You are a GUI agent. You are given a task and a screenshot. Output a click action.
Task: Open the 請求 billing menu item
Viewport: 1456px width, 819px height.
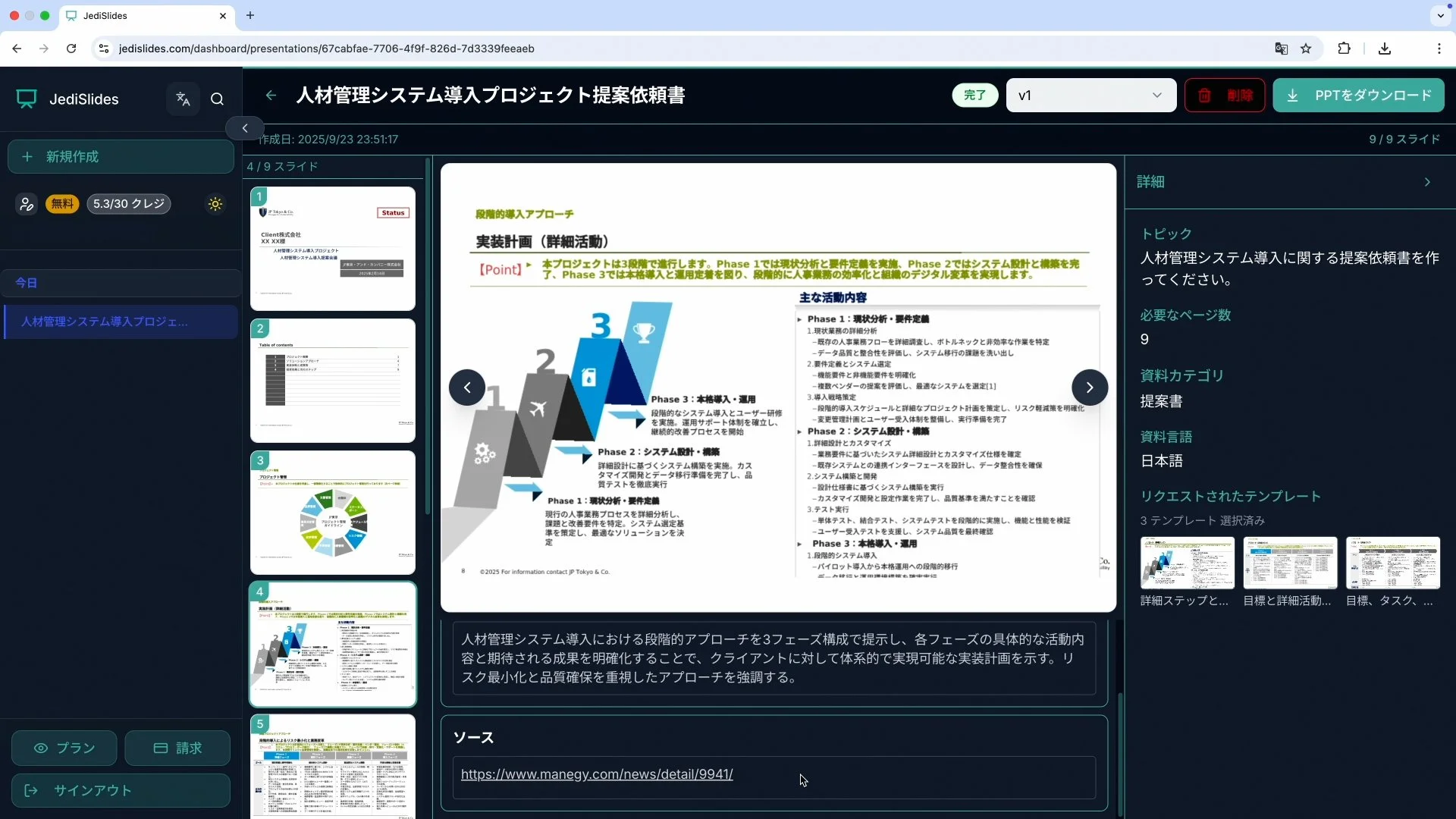coord(177,748)
